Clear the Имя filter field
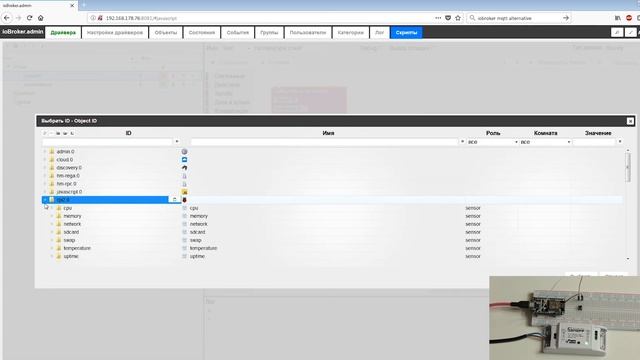The height and width of the screenshot is (360, 640). (x=462, y=142)
